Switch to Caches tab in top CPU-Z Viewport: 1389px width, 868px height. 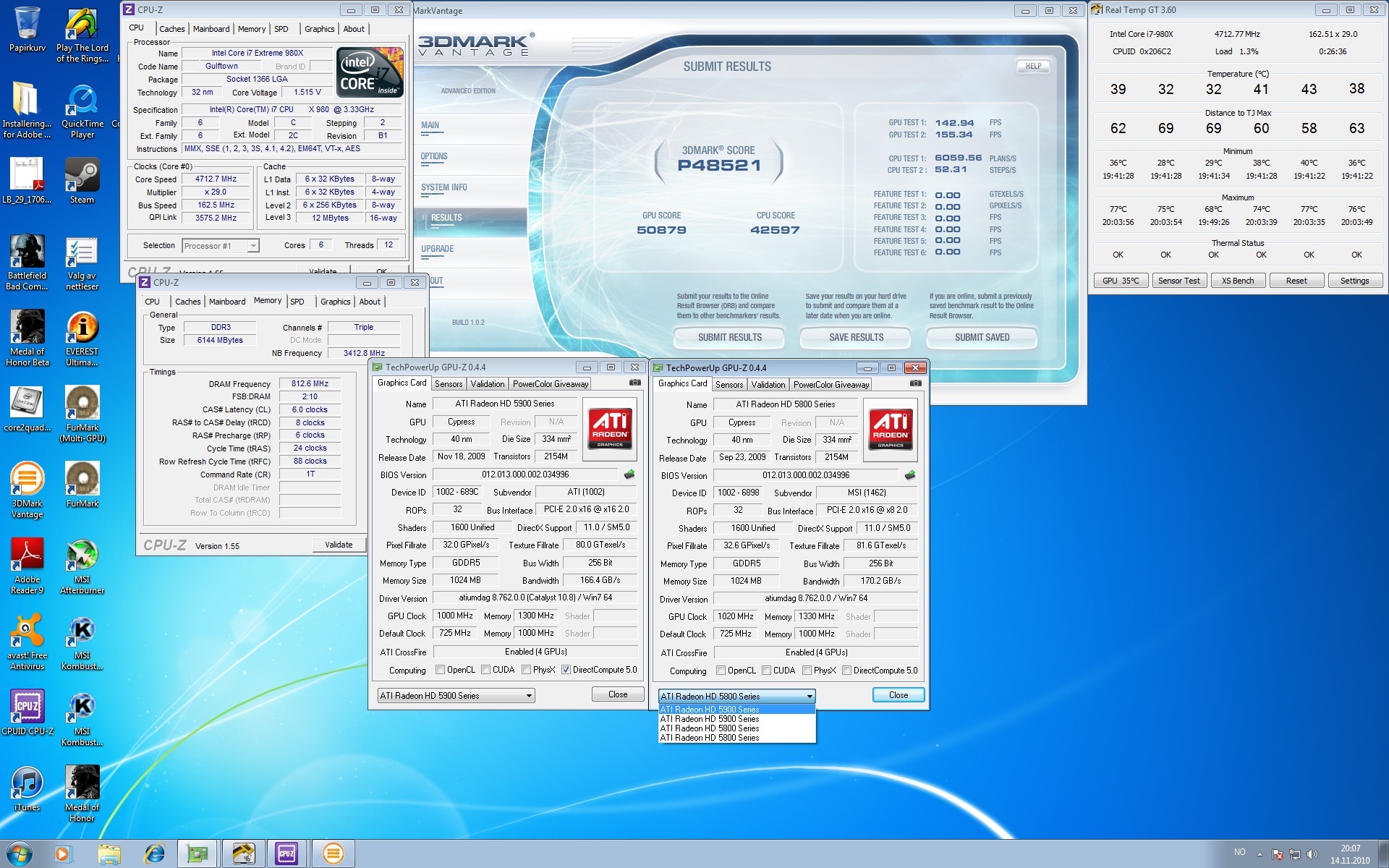coord(171,29)
